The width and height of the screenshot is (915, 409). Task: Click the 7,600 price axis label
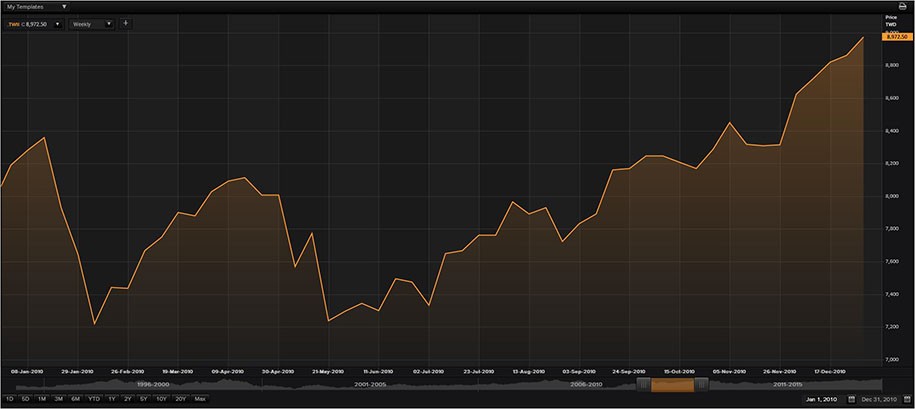pyautogui.click(x=893, y=262)
